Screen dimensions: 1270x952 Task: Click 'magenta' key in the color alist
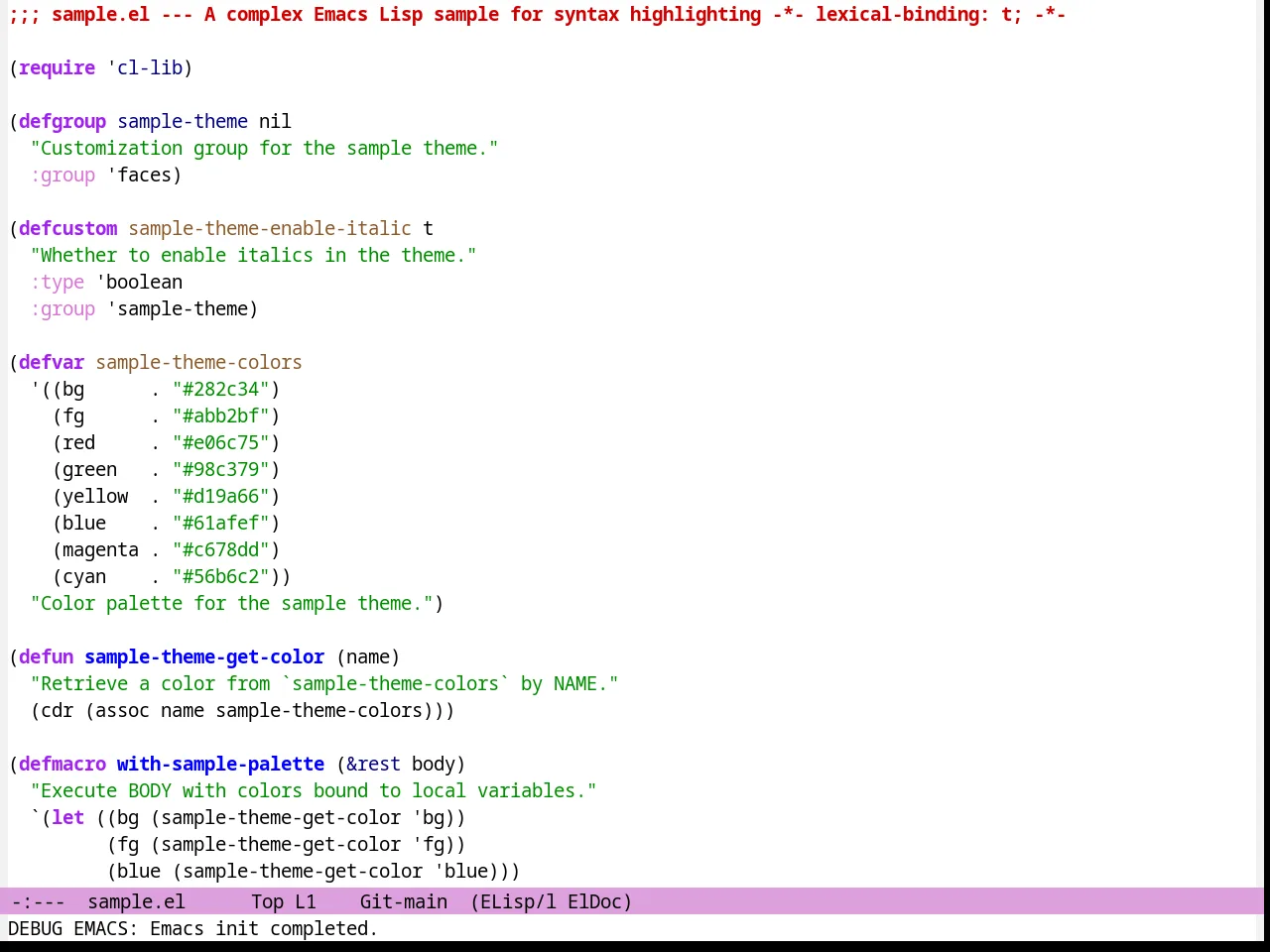[x=100, y=549]
